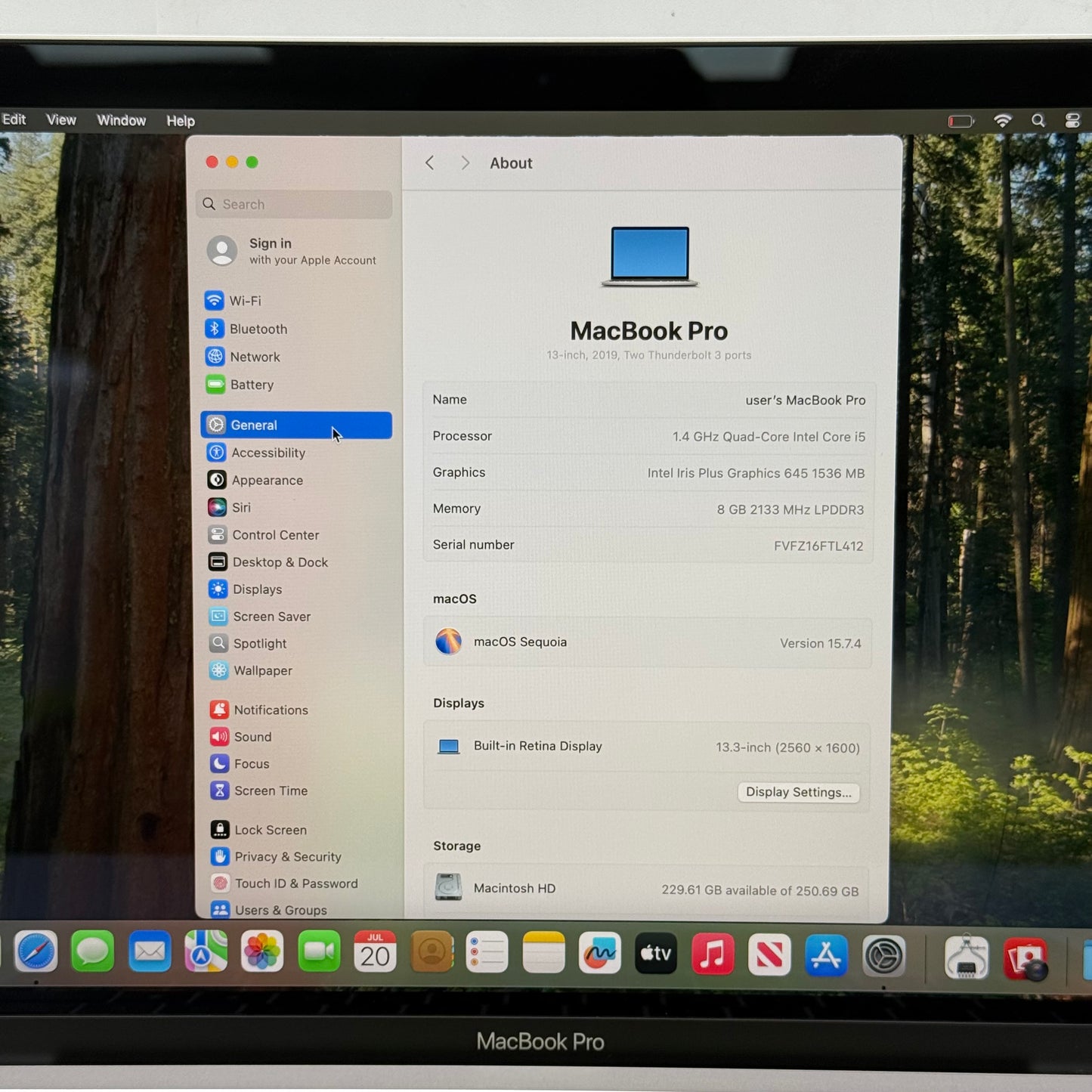Open Appearance settings in sidebar
This screenshot has height=1092, width=1092.
coord(295,480)
